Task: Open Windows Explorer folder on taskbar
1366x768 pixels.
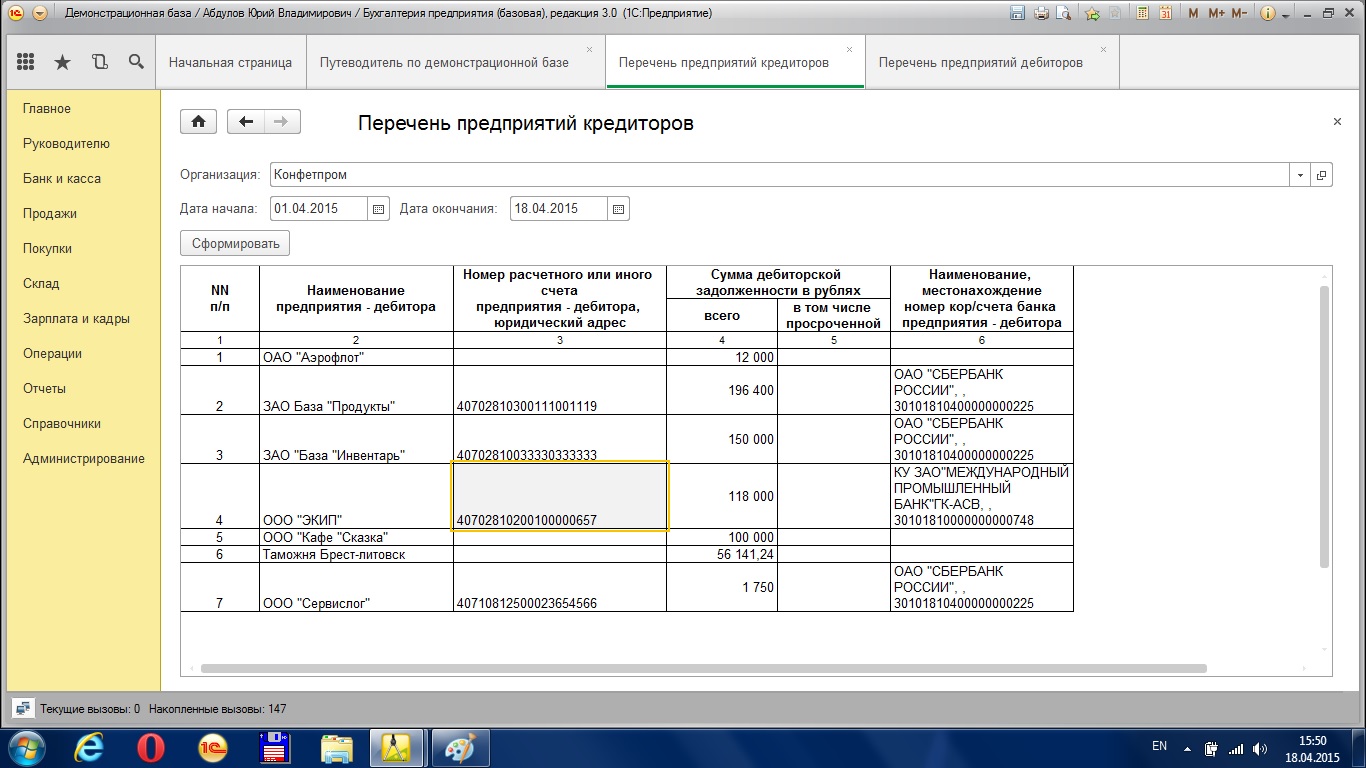Action: 337,747
